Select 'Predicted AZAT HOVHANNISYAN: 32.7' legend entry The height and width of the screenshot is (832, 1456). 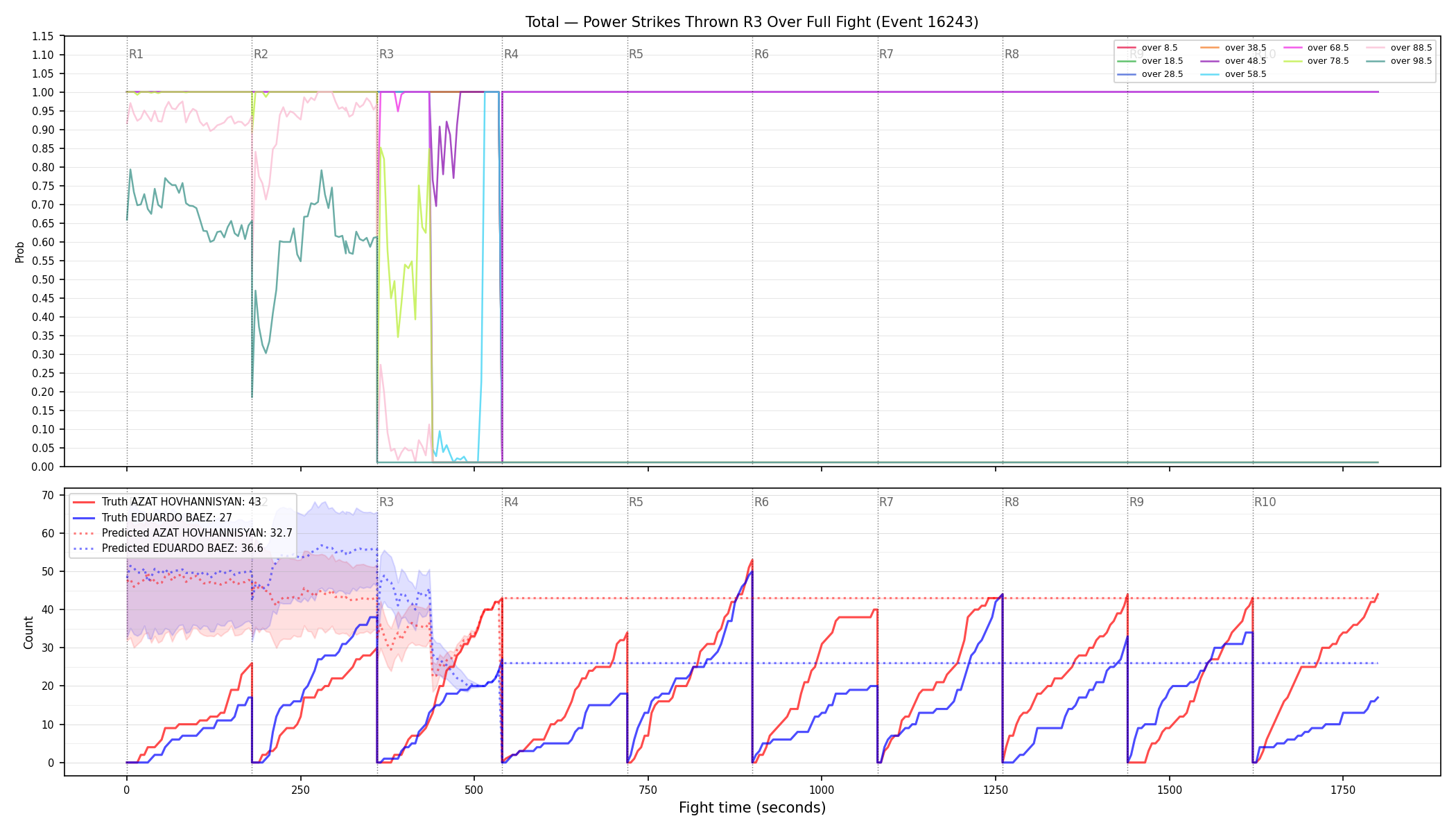182,533
